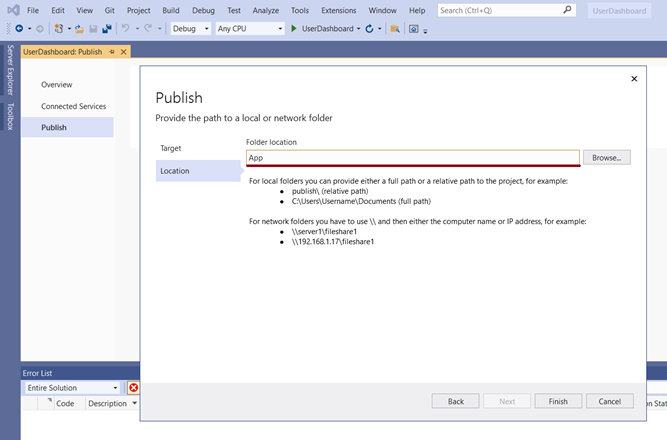Select Publish in the sidebar
Image resolution: width=667 pixels, height=440 pixels.
(67, 127)
